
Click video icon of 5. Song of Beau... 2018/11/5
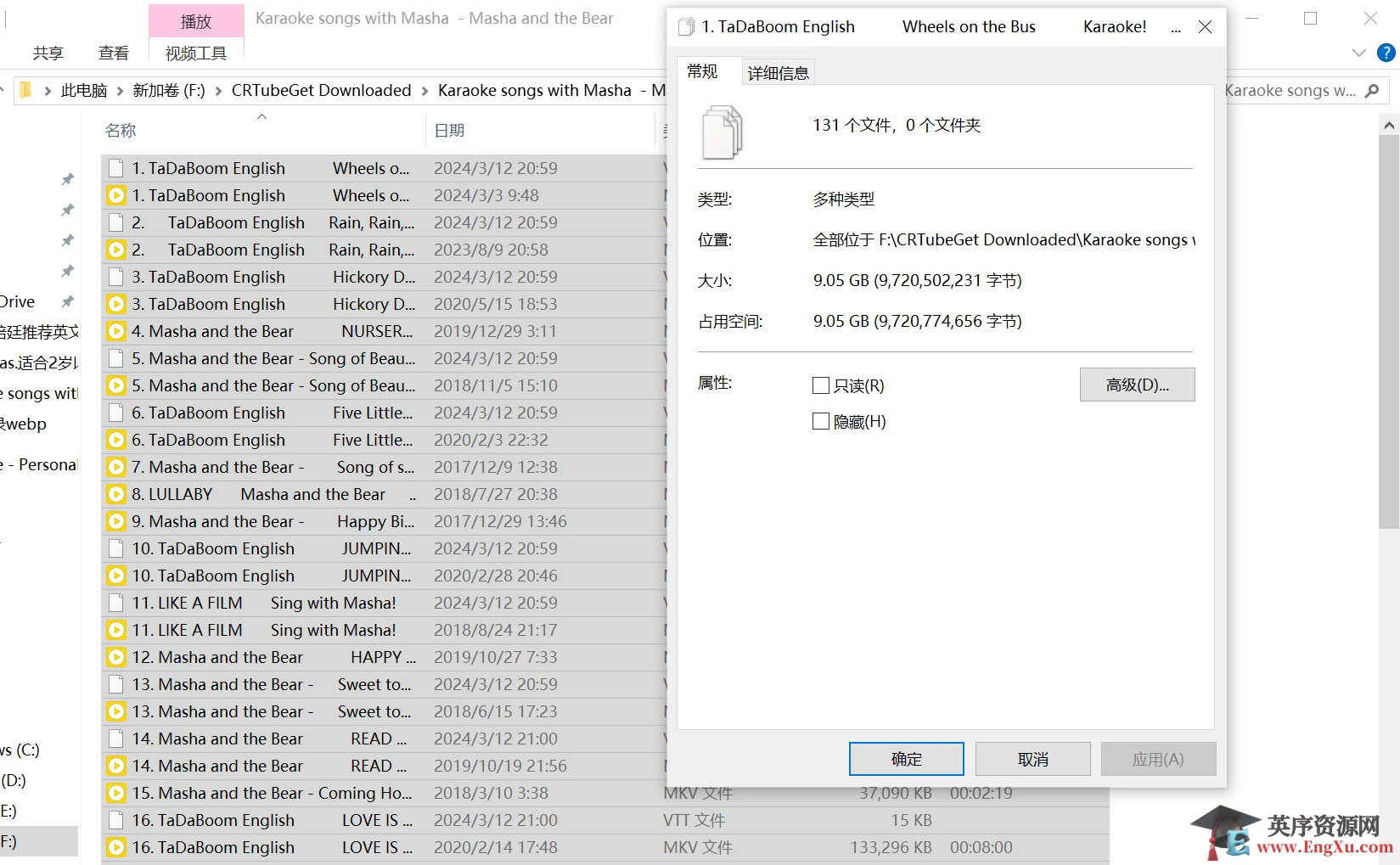116,385
